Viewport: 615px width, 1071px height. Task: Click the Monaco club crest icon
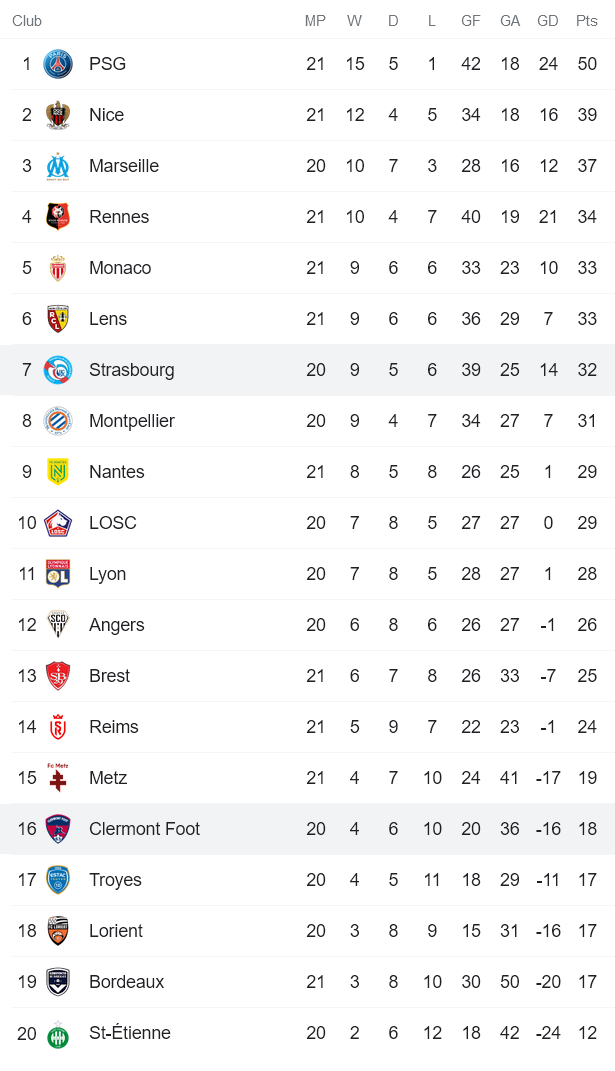pyautogui.click(x=58, y=268)
